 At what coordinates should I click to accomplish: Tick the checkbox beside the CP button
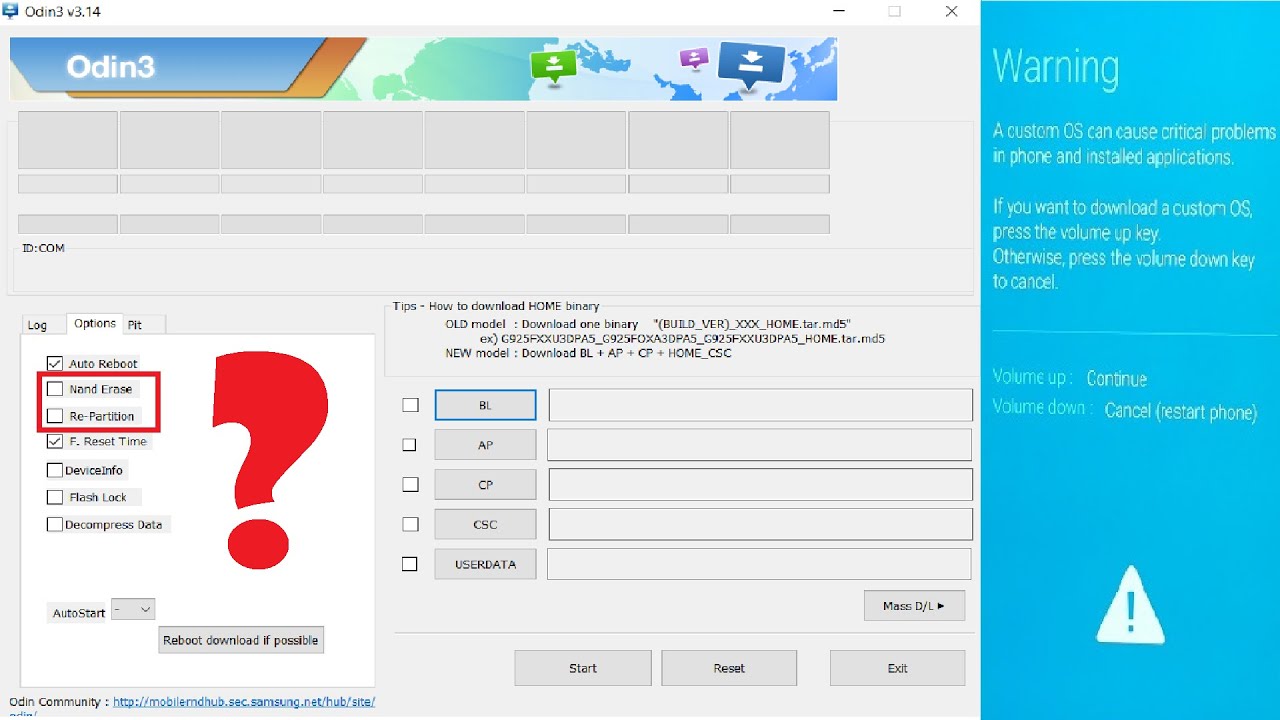(410, 484)
